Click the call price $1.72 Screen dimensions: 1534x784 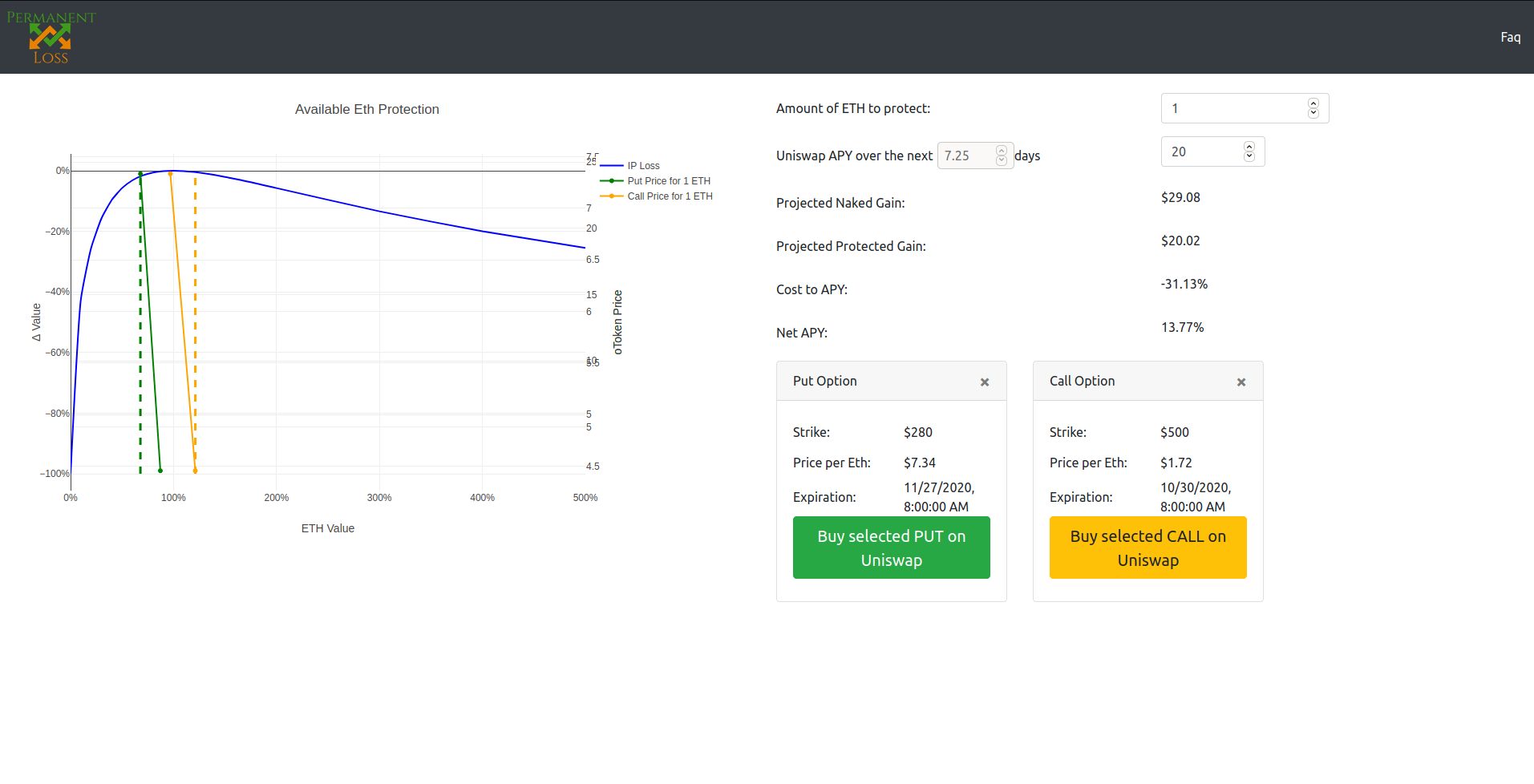click(1176, 463)
